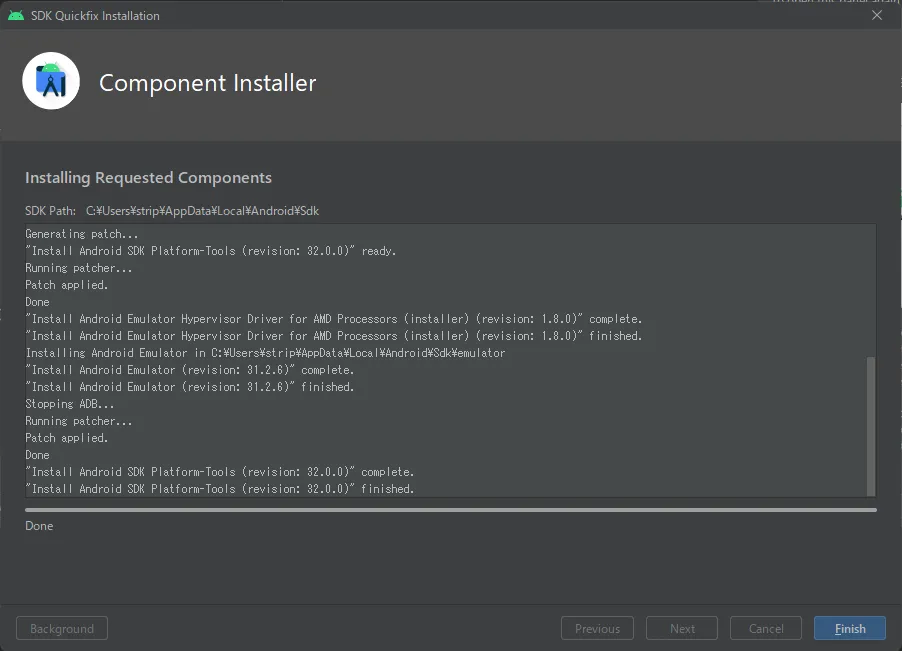The width and height of the screenshot is (902, 651).
Task: Click the log panel's vertical scrollbar thumb
Action: pyautogui.click(x=870, y=424)
